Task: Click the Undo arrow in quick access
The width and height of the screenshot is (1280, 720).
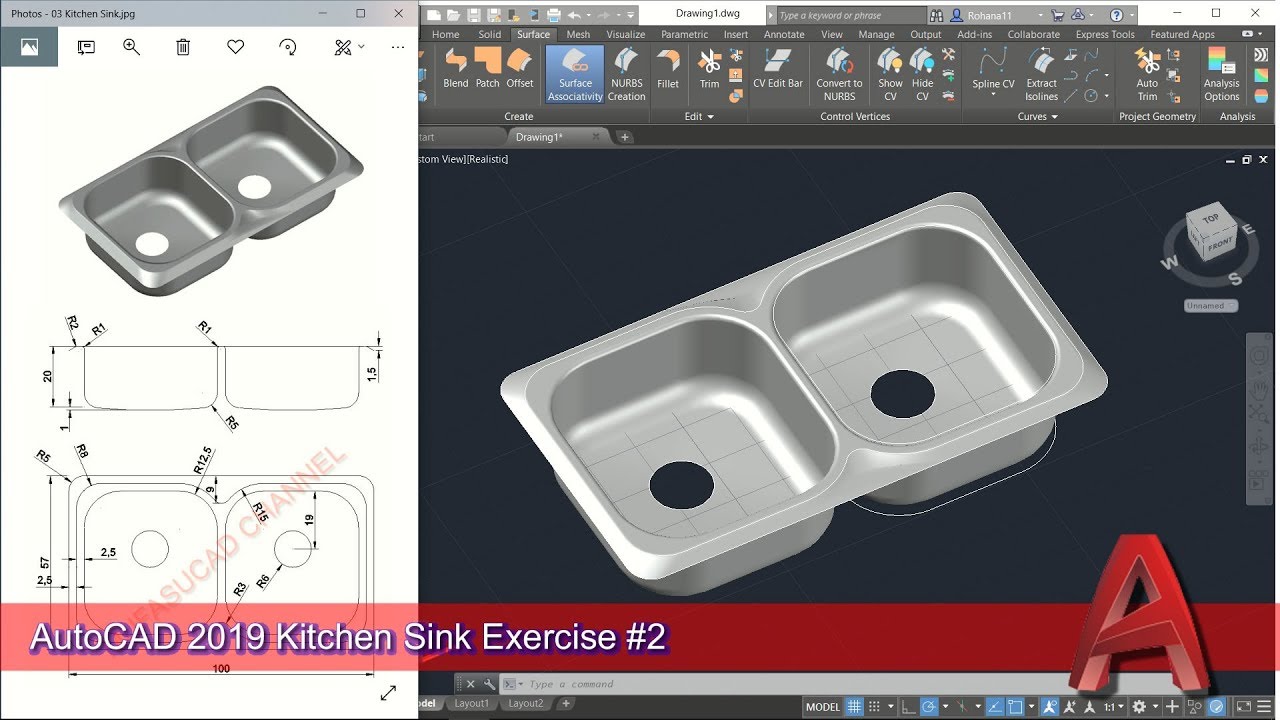Action: pos(574,15)
